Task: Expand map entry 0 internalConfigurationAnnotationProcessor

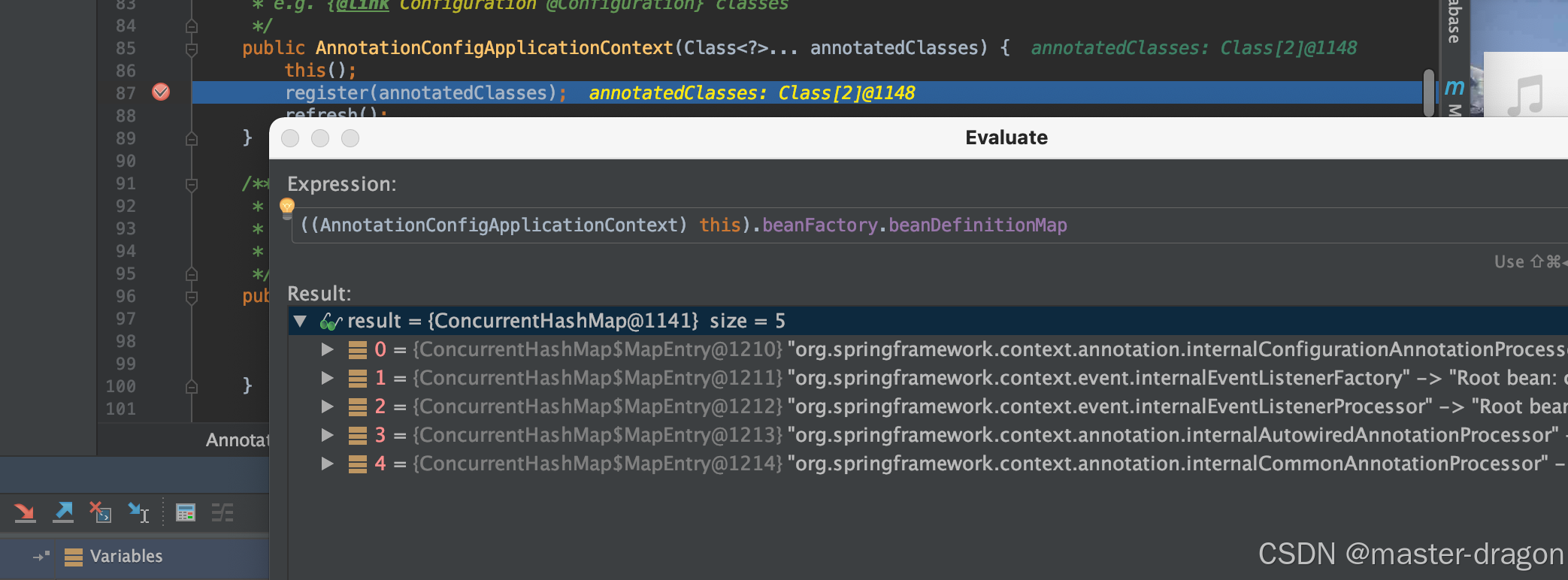Action: tap(327, 349)
